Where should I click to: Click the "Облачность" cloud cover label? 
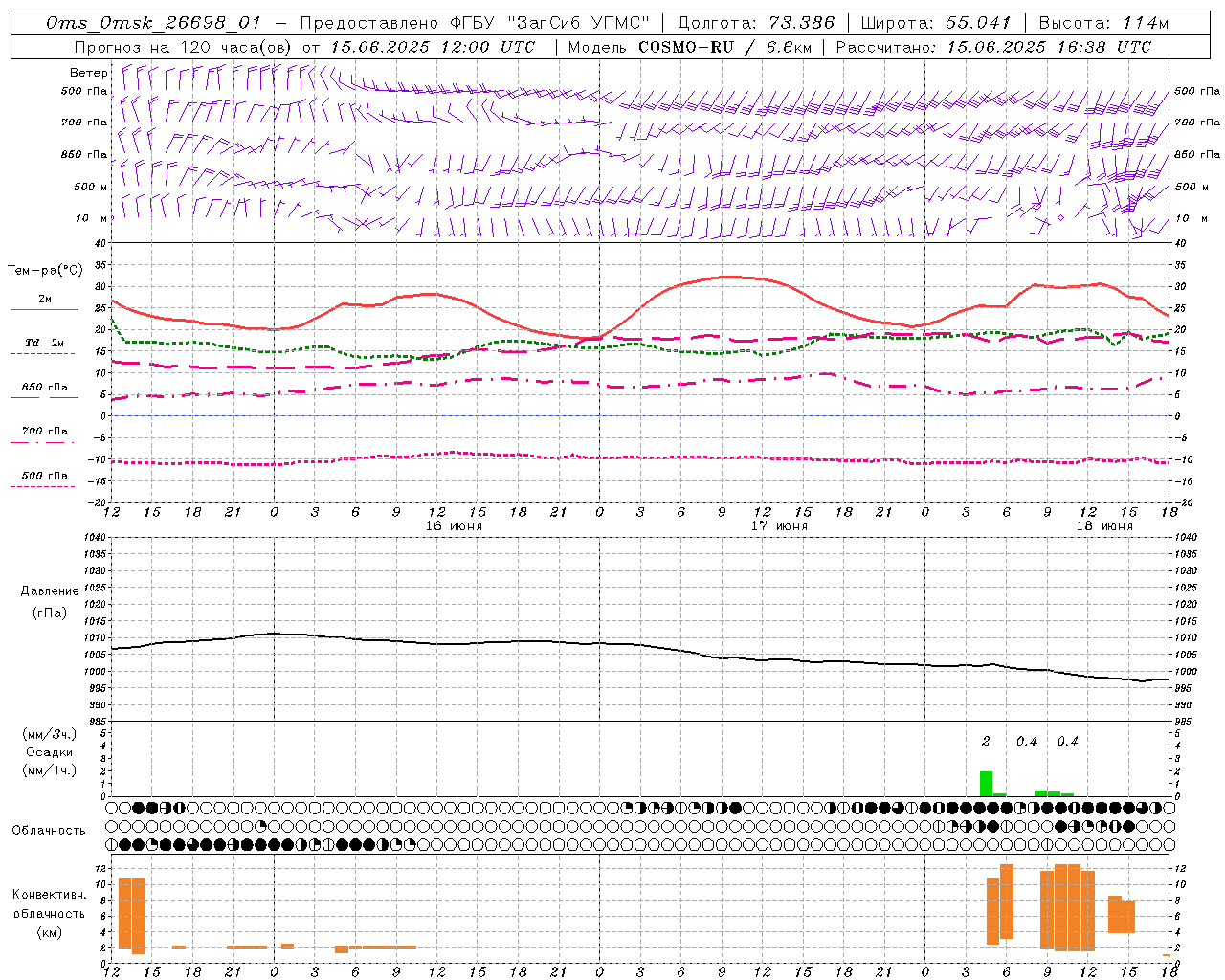click(x=49, y=830)
